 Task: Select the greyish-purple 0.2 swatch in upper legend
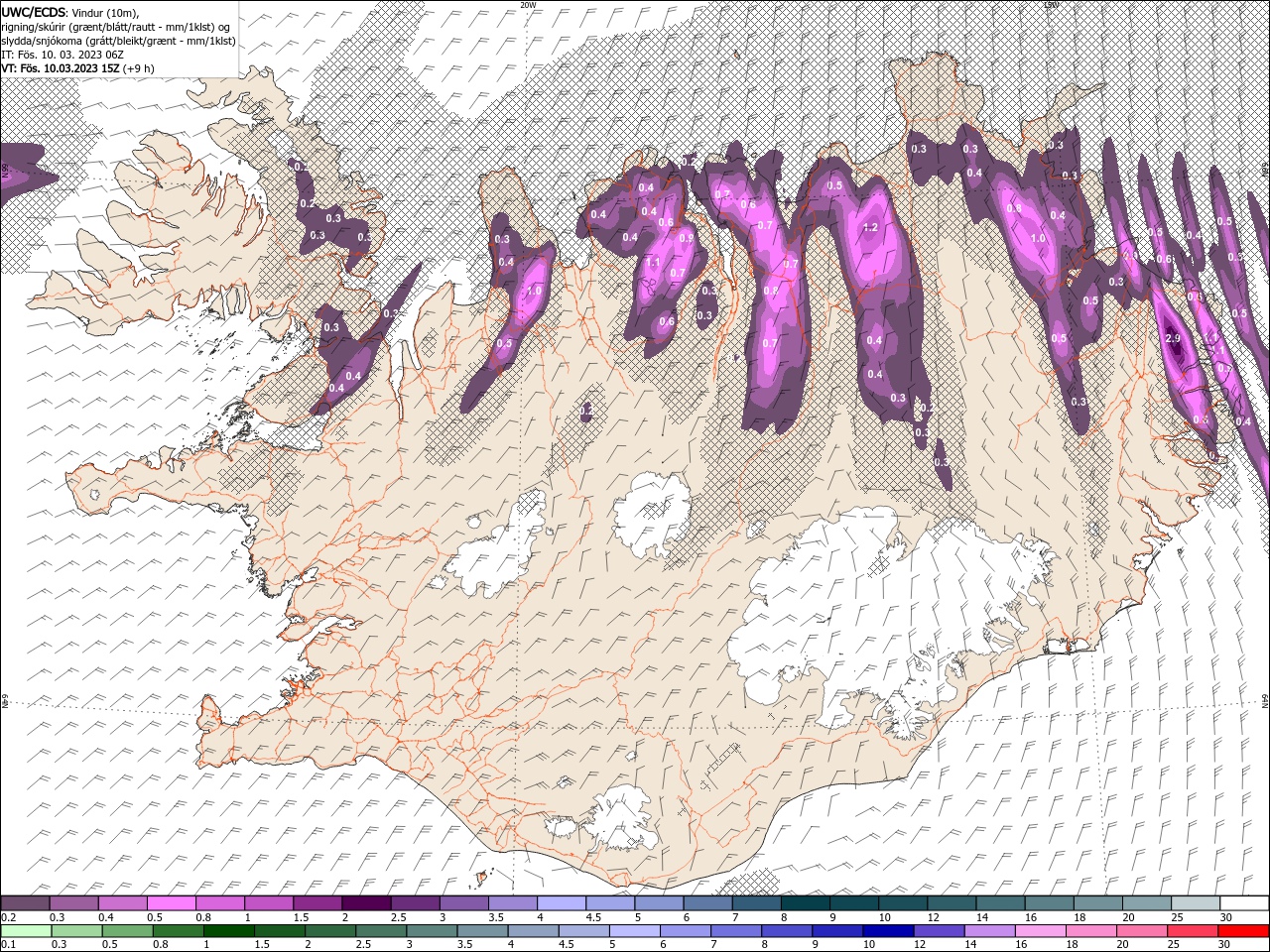tap(26, 903)
